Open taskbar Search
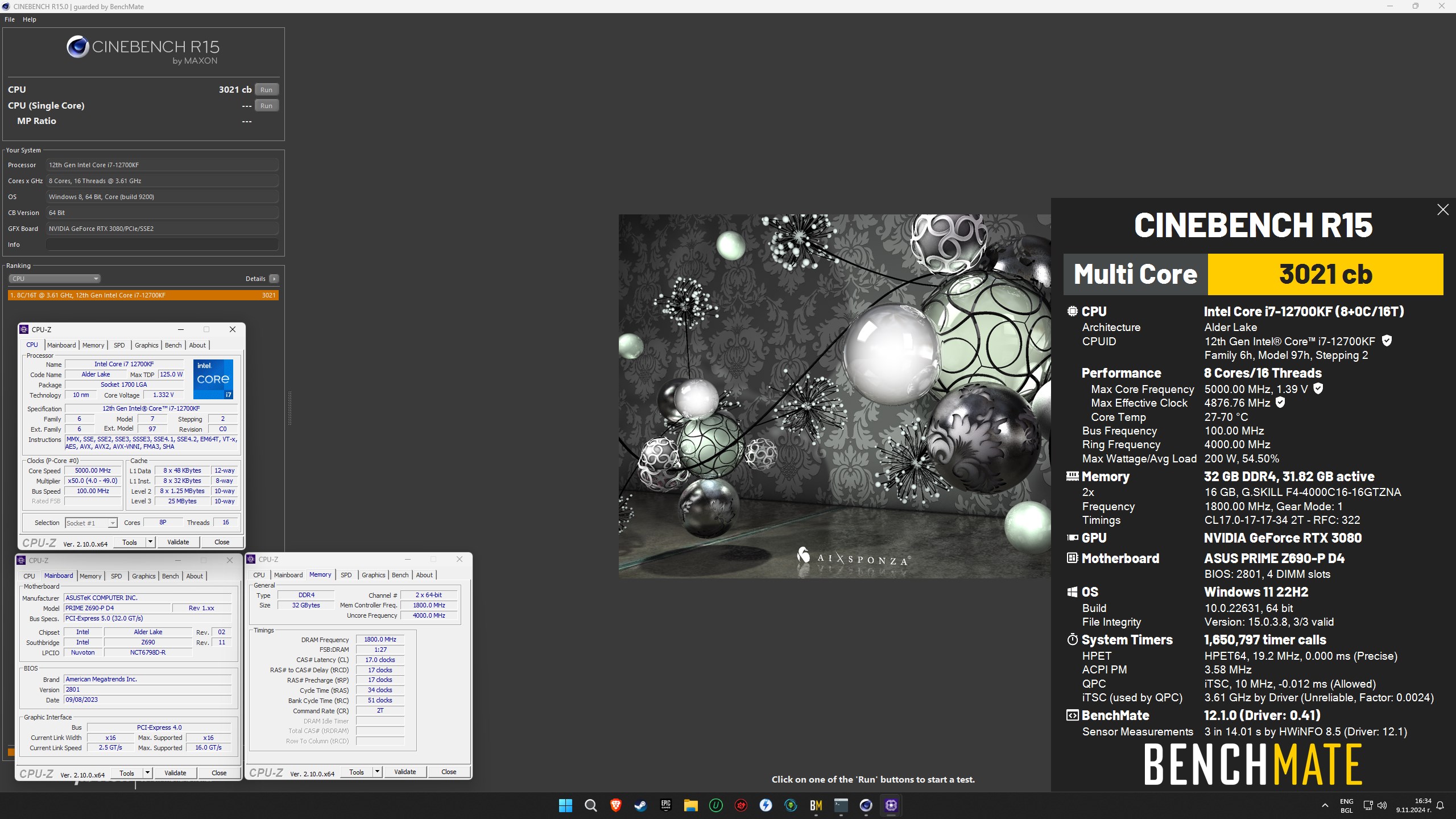 pos(590,805)
